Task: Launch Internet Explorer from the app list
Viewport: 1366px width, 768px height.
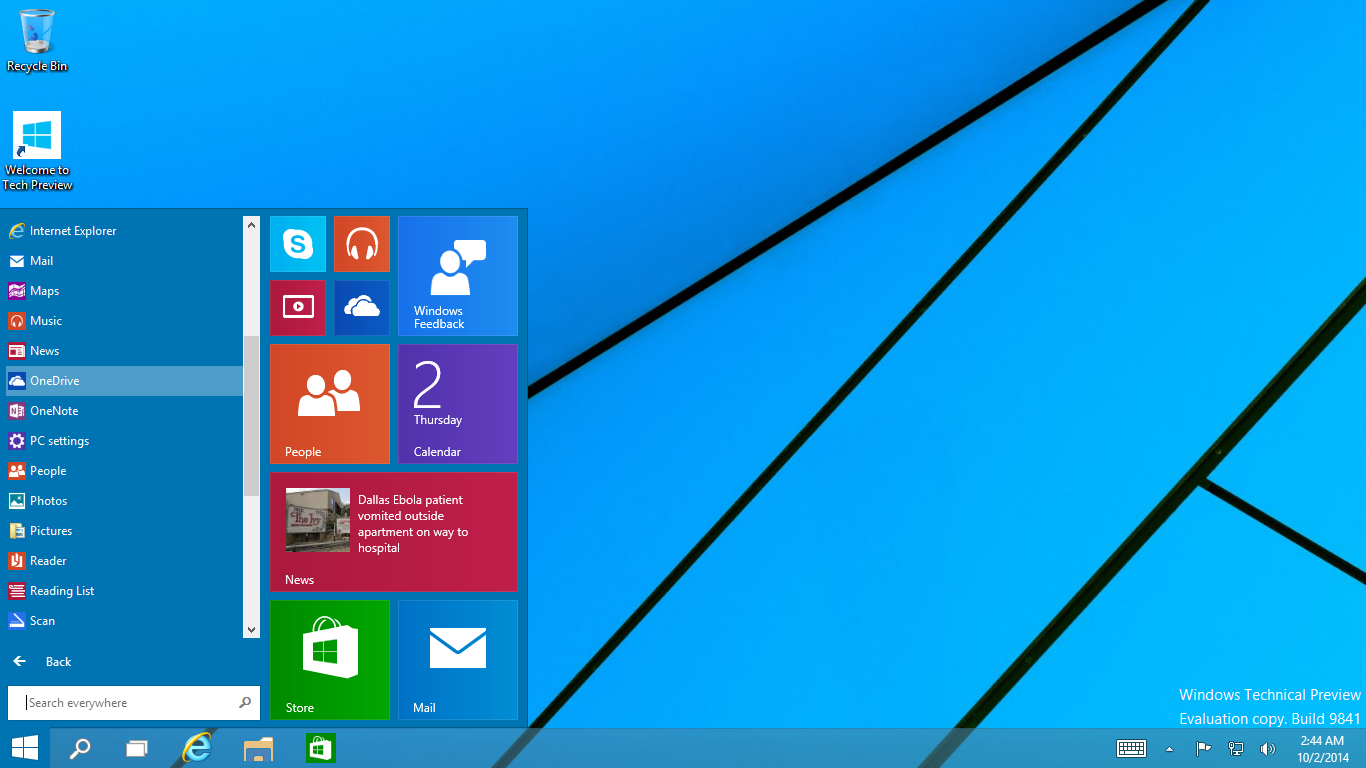Action: pyautogui.click(x=124, y=231)
